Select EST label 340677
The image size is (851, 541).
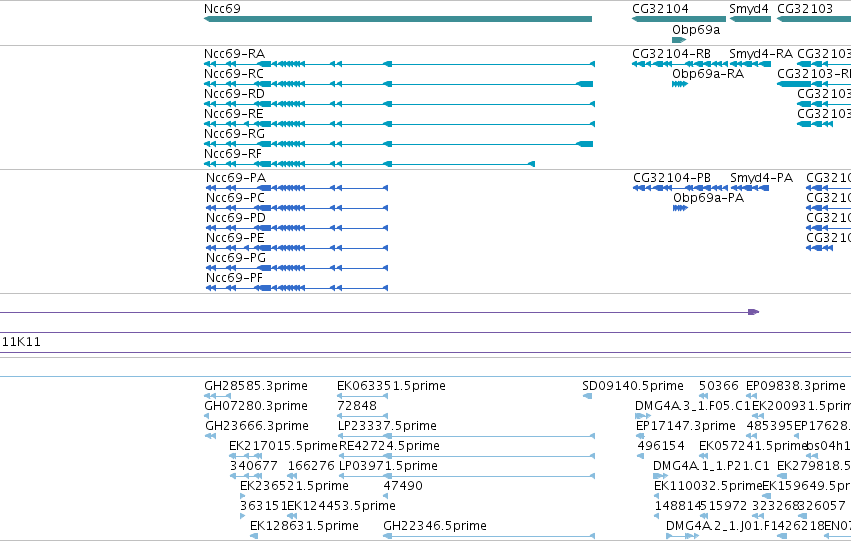253,466
